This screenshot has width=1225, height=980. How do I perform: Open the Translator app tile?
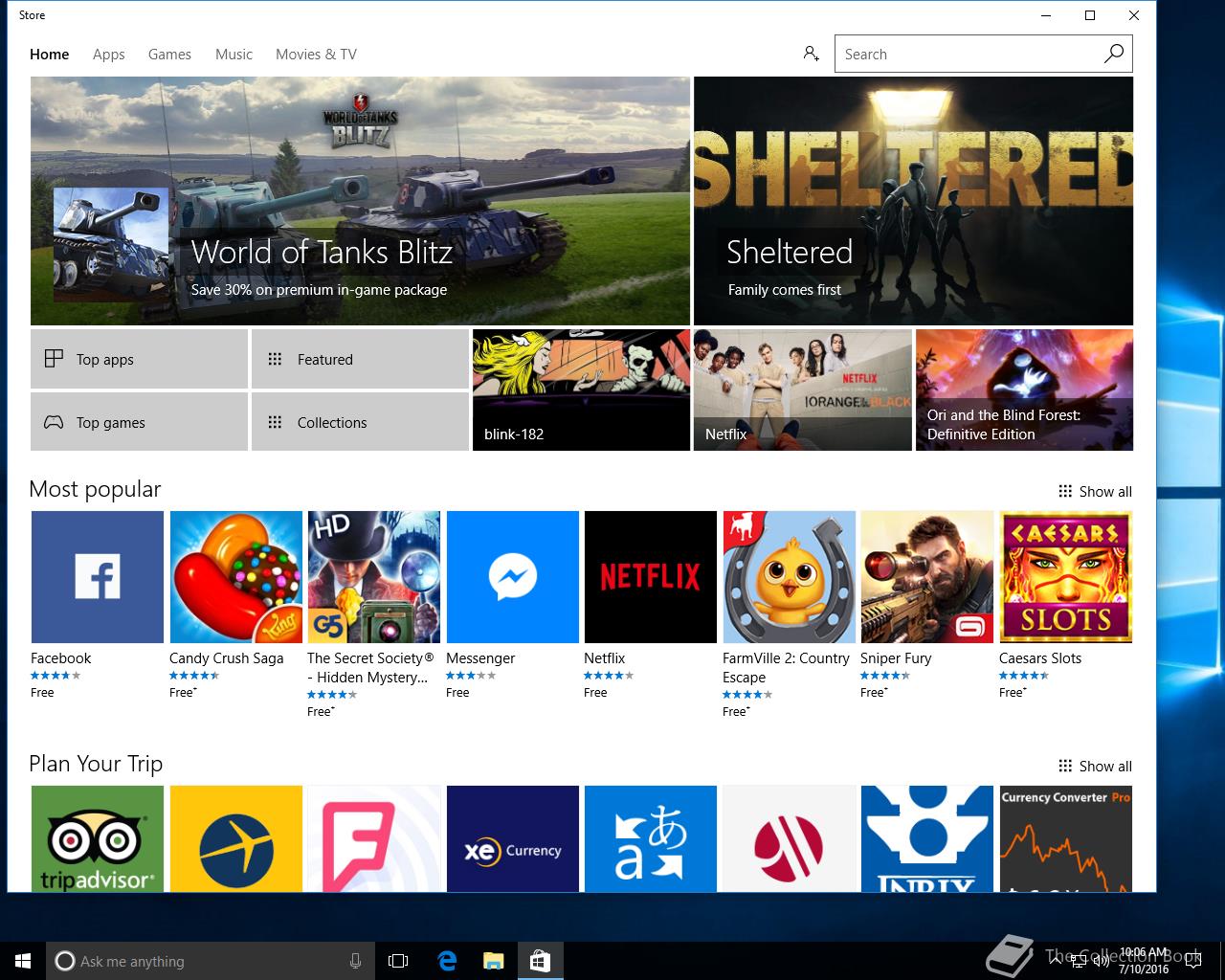tap(651, 839)
